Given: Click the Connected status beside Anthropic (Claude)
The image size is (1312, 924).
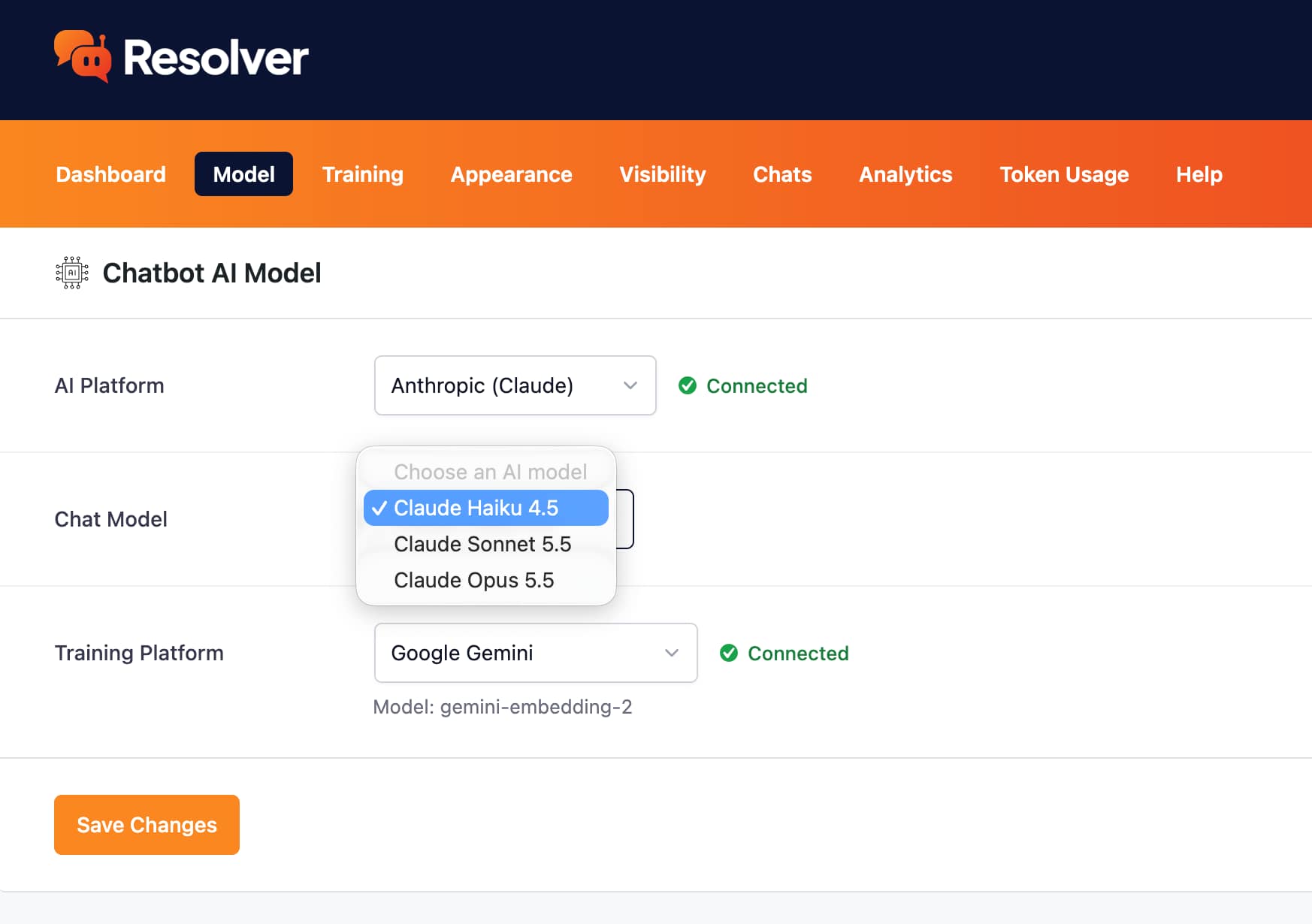Looking at the screenshot, I should click(757, 385).
